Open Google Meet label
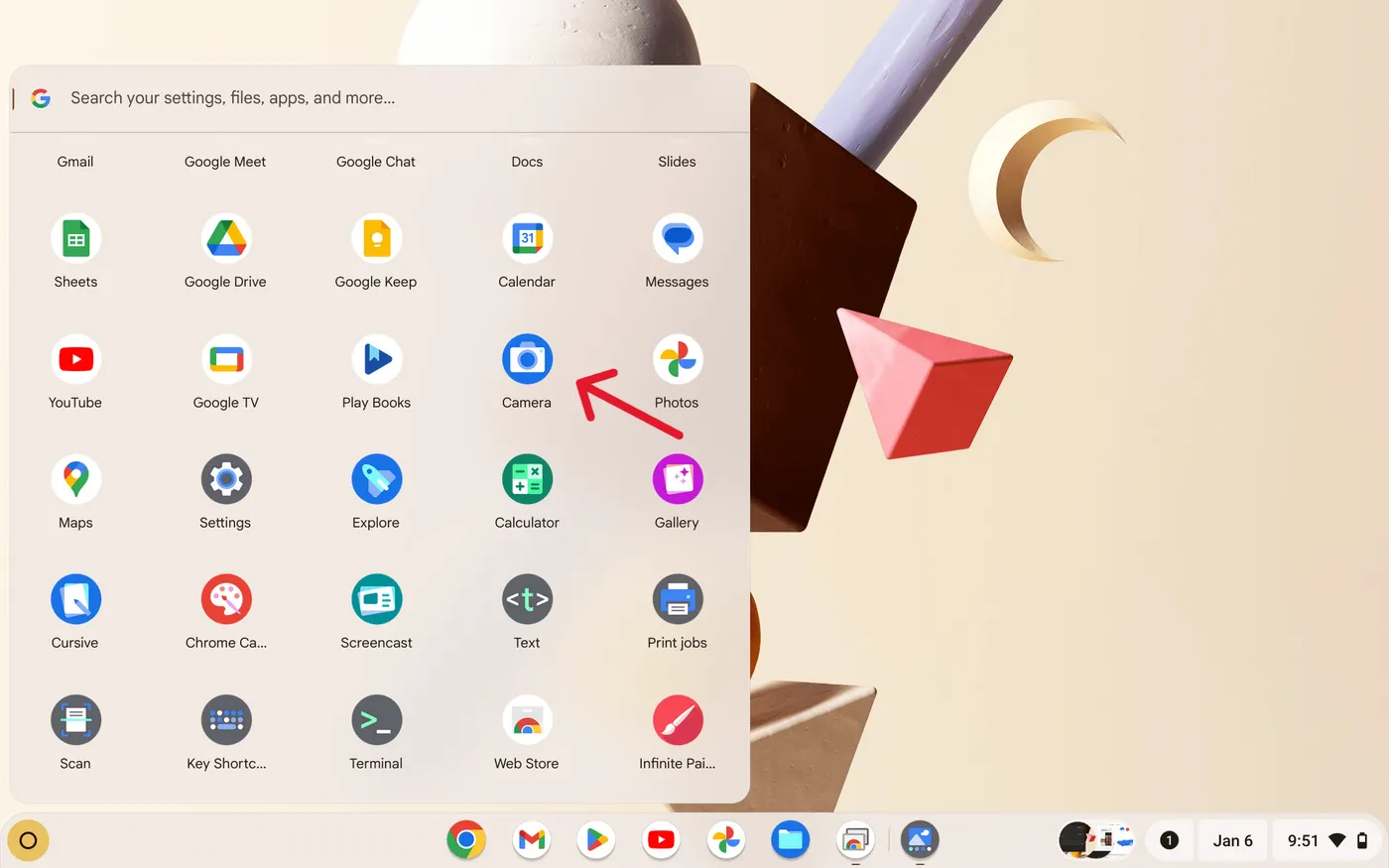Screen dimensions: 1389x868 [225, 162]
